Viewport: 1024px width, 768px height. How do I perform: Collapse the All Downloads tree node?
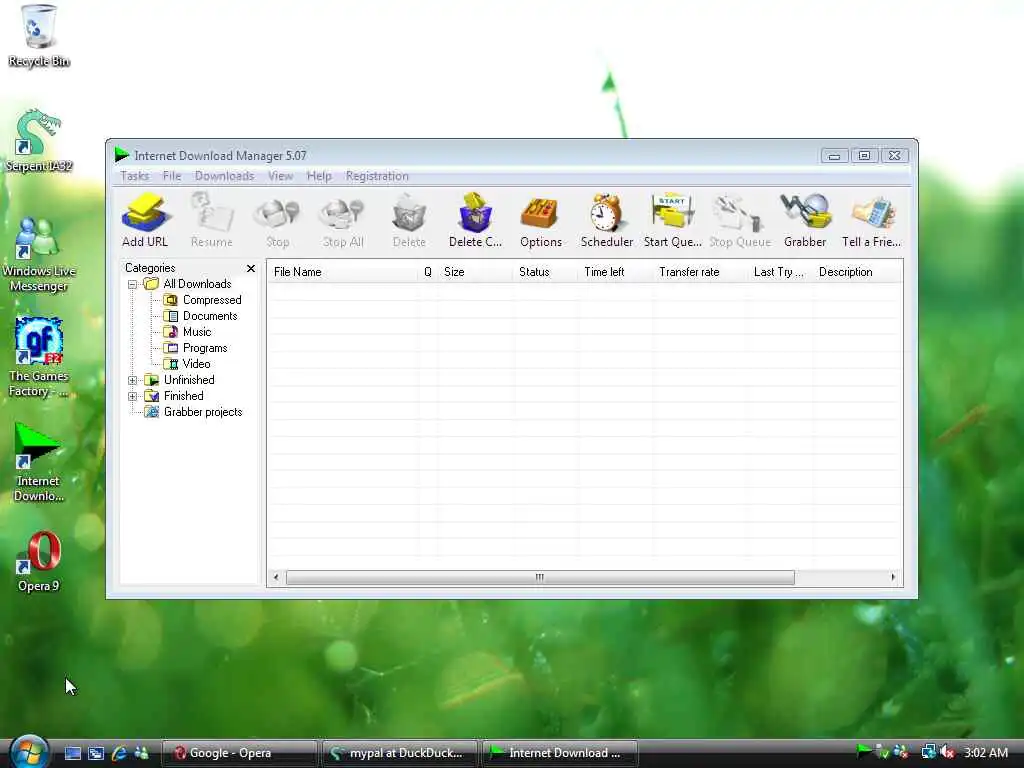click(133, 284)
